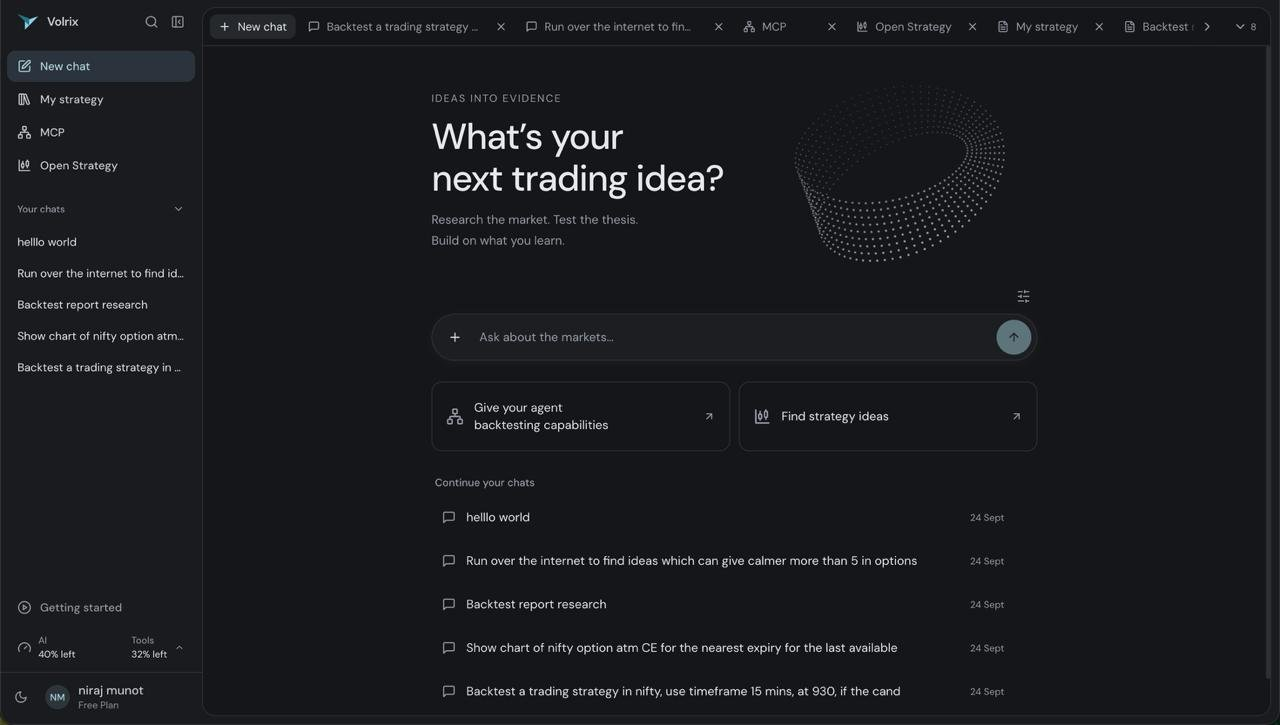The width and height of the screenshot is (1280, 725).
Task: Open the tab overflow dropdown showing 8
Action: pos(1246,27)
